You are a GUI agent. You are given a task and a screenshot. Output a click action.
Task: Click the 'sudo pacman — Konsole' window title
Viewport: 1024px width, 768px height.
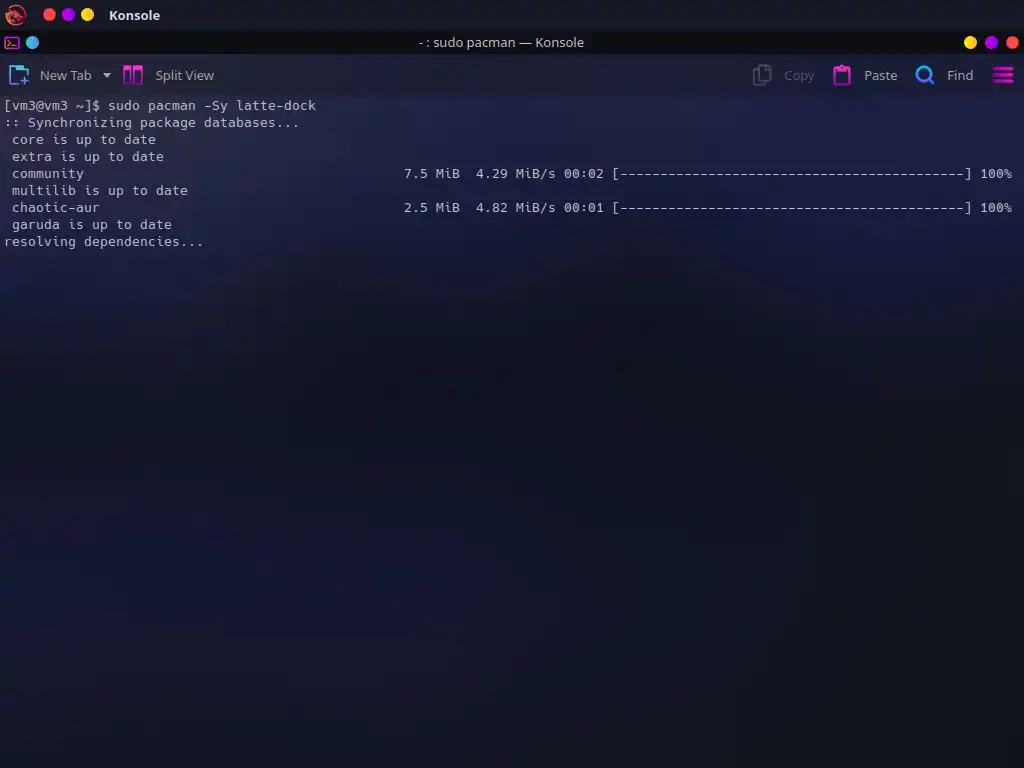click(x=502, y=42)
